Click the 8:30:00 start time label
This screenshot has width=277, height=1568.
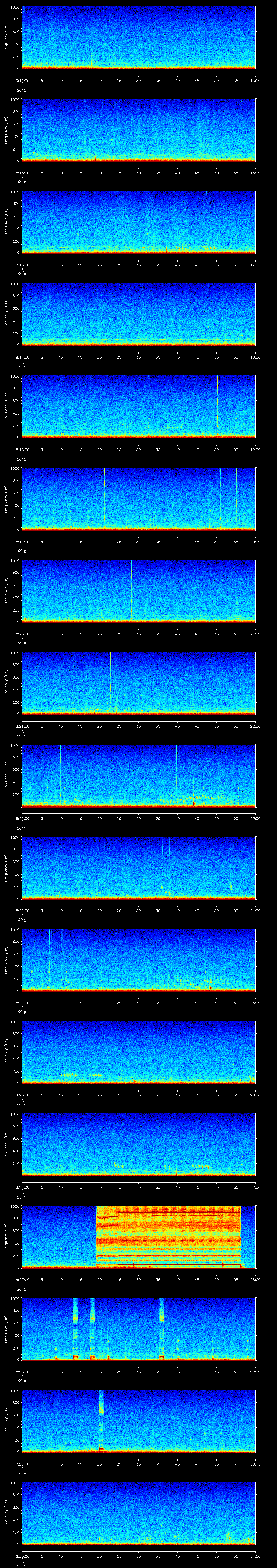(22, 1556)
